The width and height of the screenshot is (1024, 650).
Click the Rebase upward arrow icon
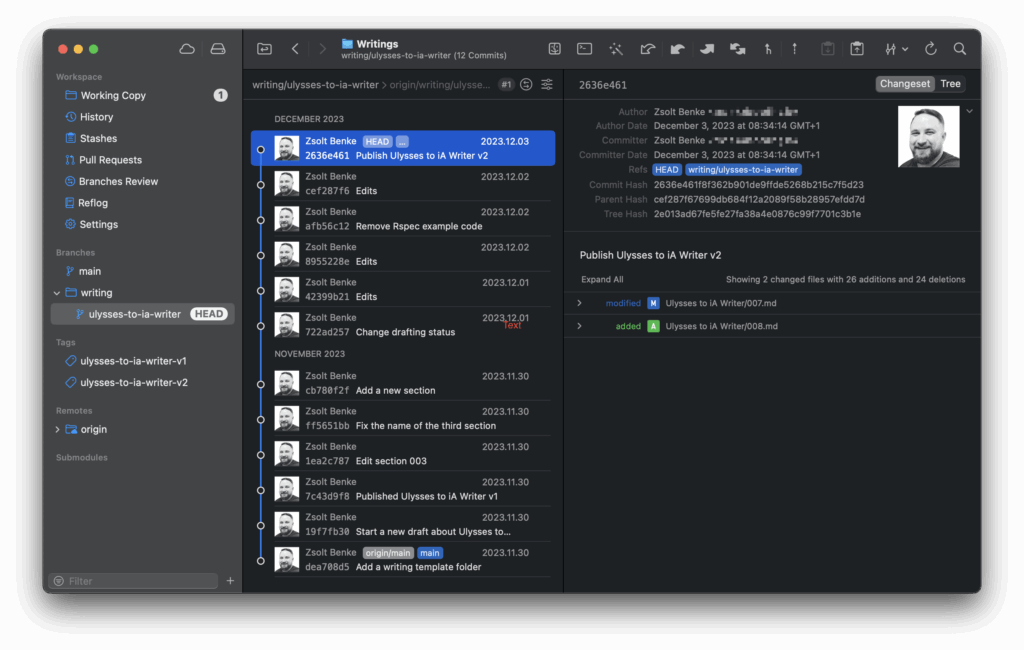(x=794, y=49)
